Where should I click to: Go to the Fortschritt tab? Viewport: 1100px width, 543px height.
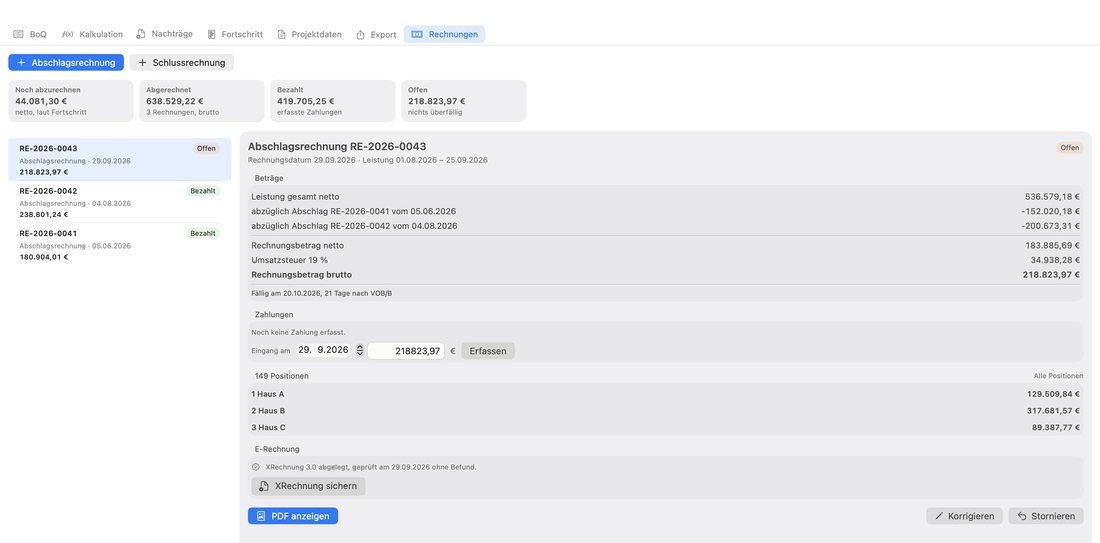pos(235,34)
